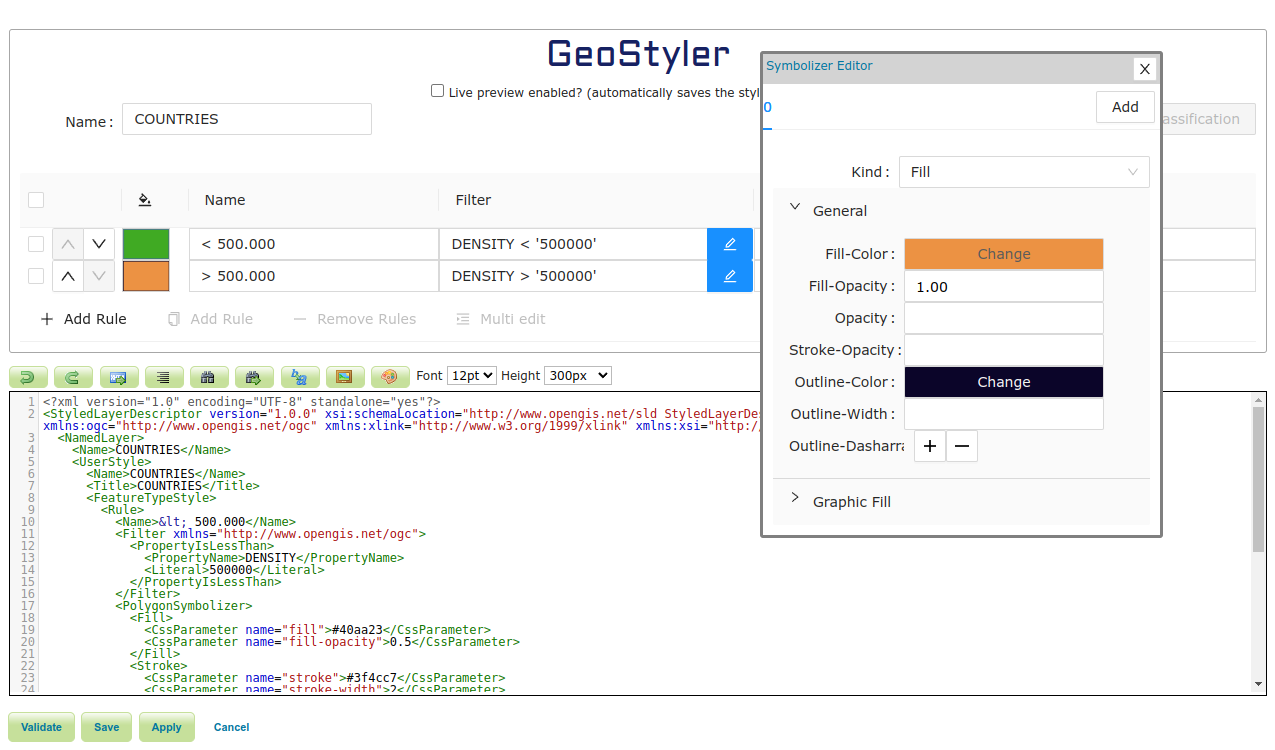Change the orange Fill-Color swatch
This screenshot has width=1275, height=750.
(x=1004, y=254)
